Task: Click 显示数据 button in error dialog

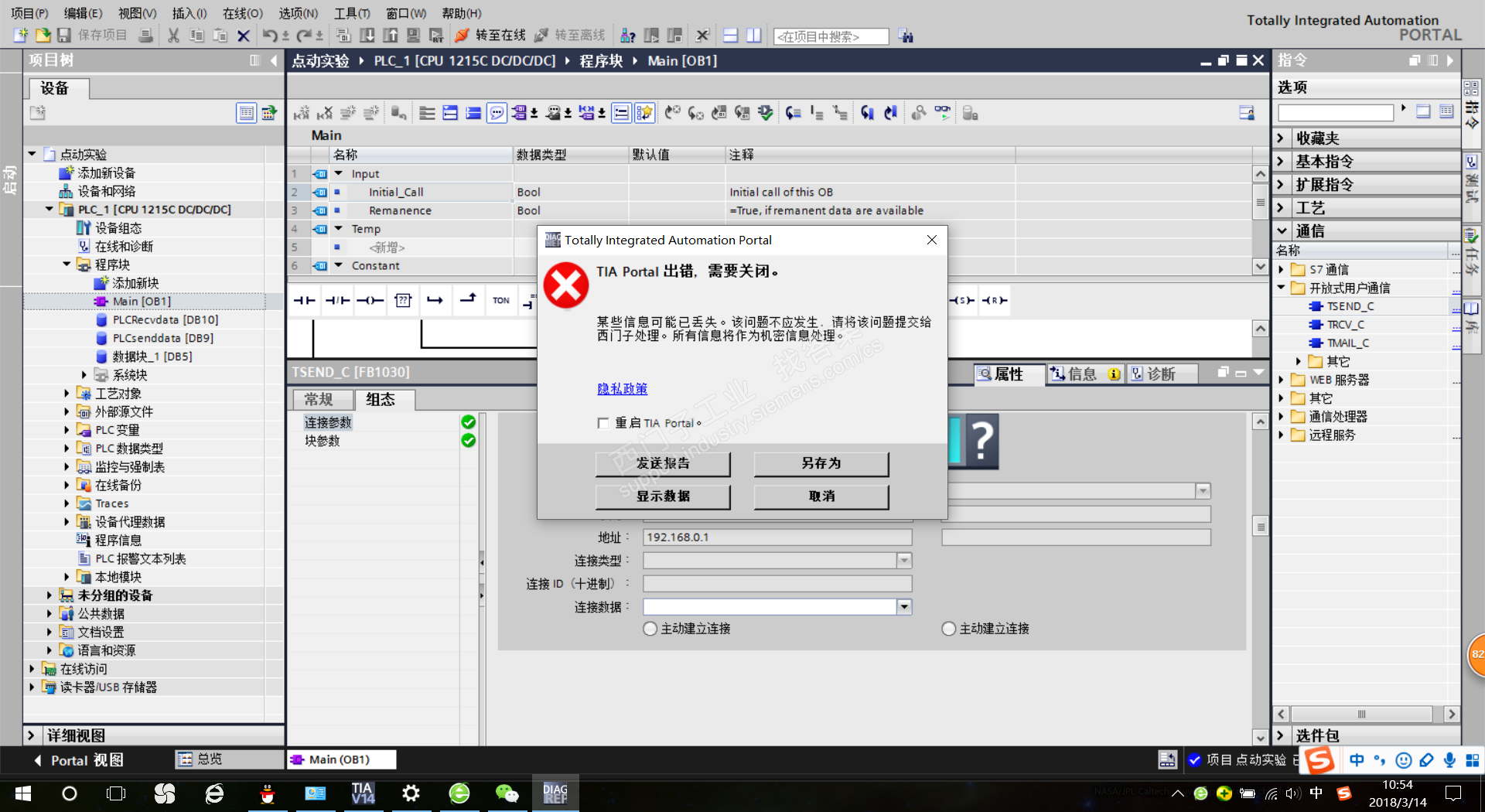Action: click(663, 496)
